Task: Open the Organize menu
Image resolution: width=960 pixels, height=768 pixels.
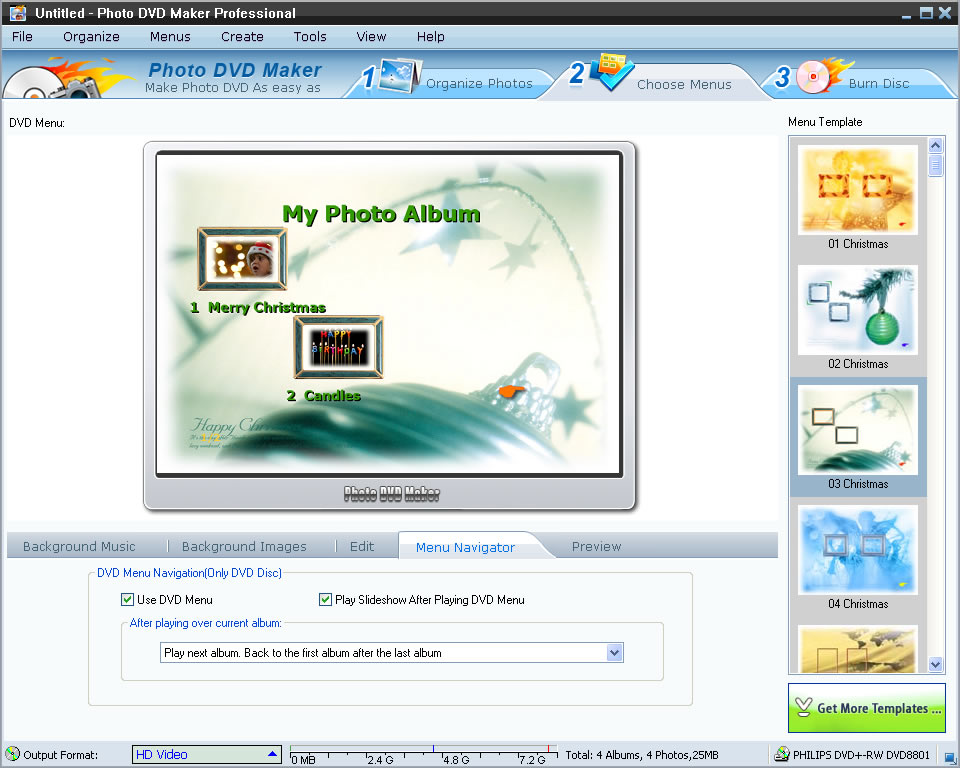Action: click(91, 37)
